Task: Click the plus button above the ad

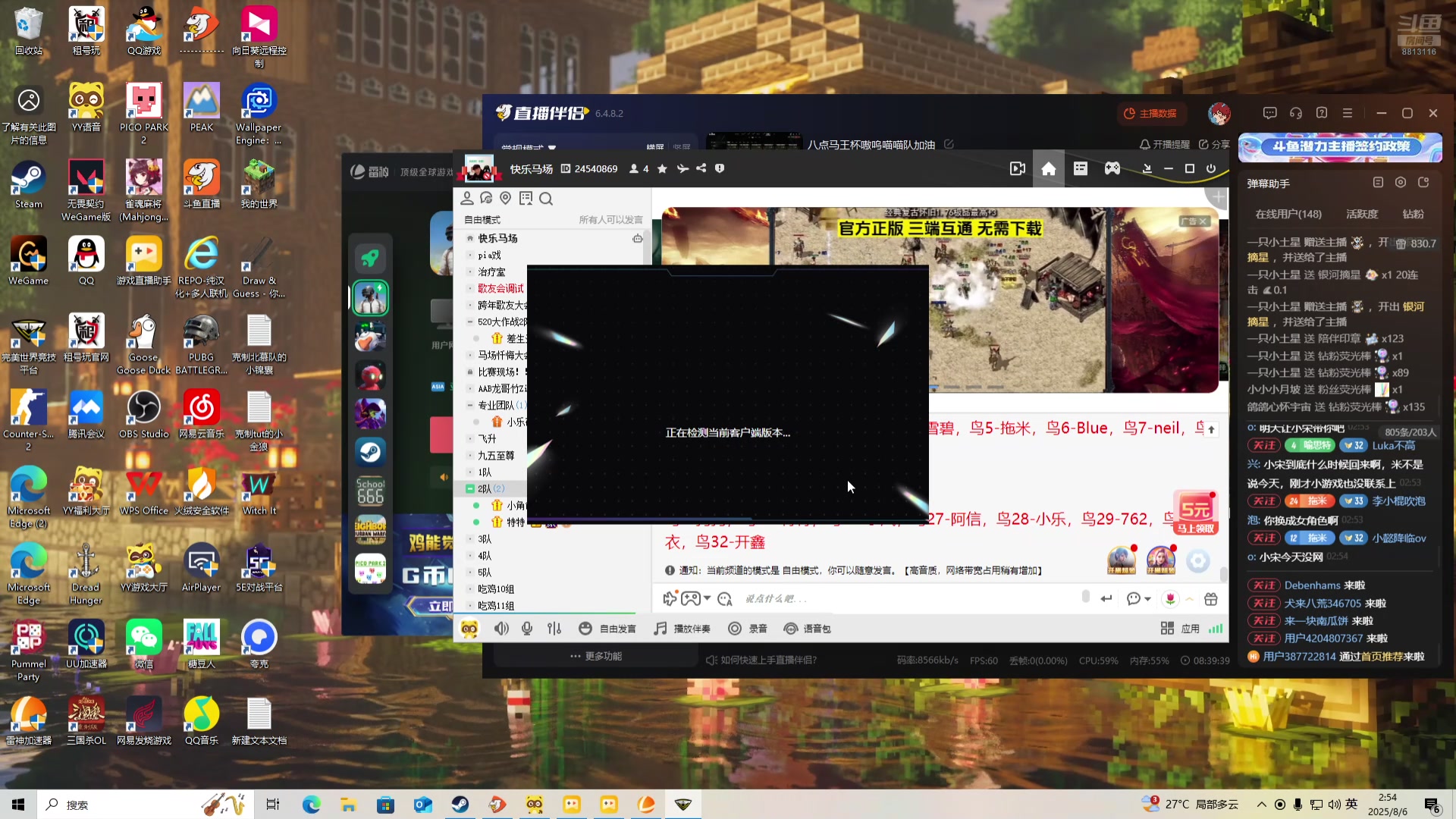Action: 1218,198
